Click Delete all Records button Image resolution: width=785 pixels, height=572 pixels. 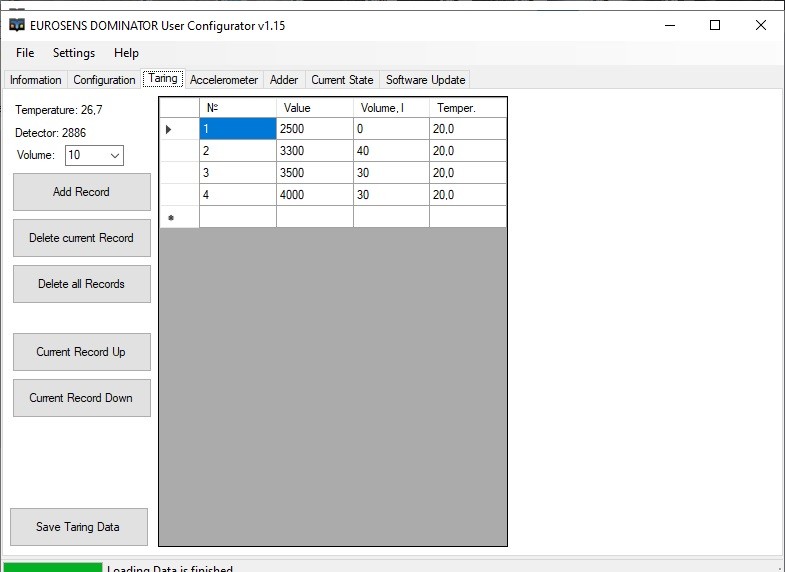pos(82,284)
